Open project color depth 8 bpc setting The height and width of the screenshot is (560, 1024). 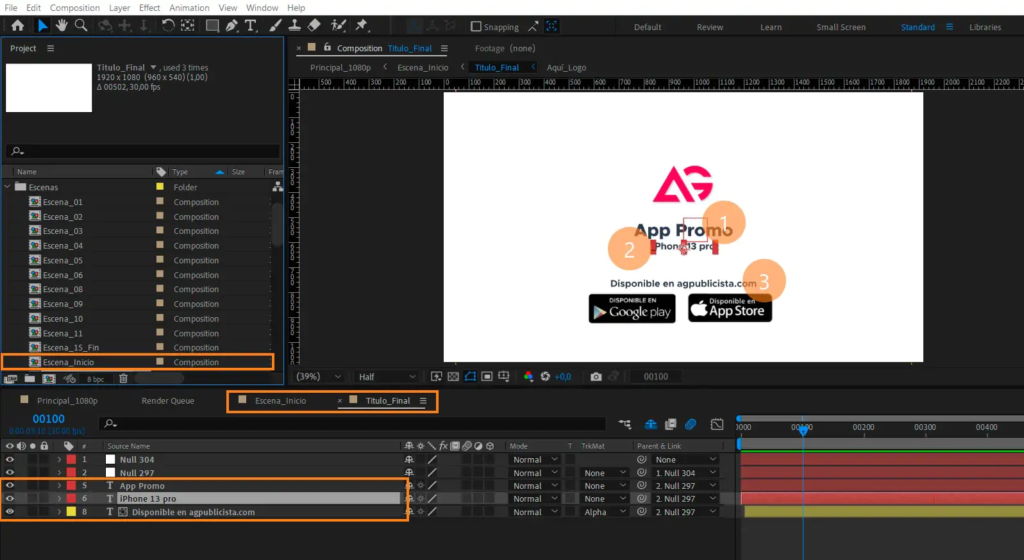point(95,379)
